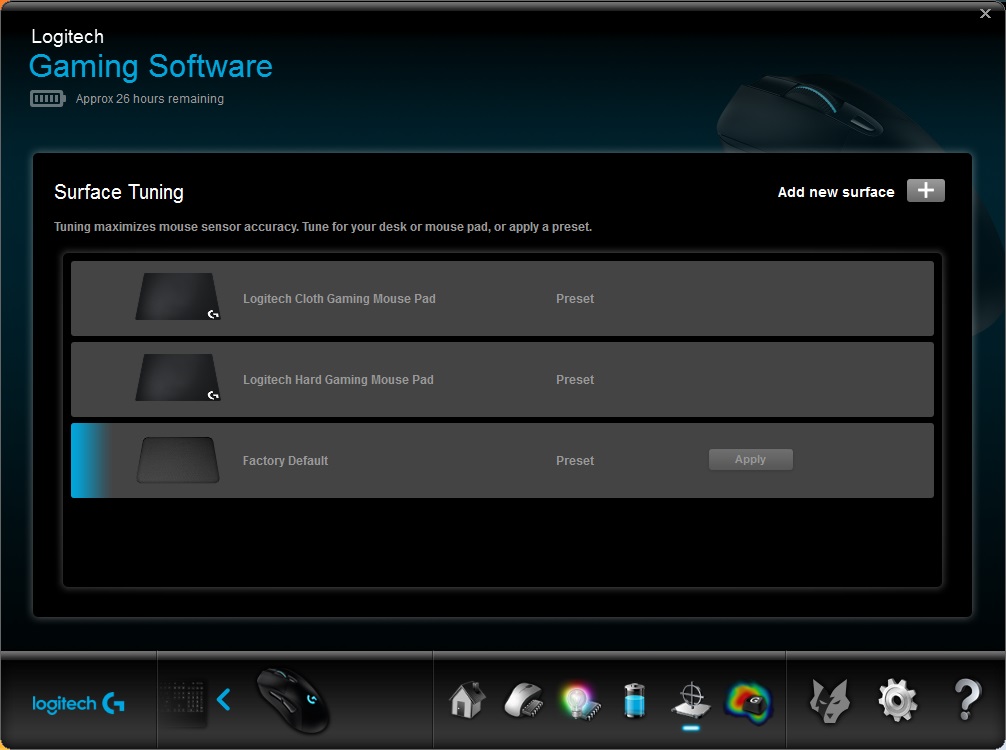Click the Factory Default pad thumbnail
1006x750 pixels.
point(178,460)
